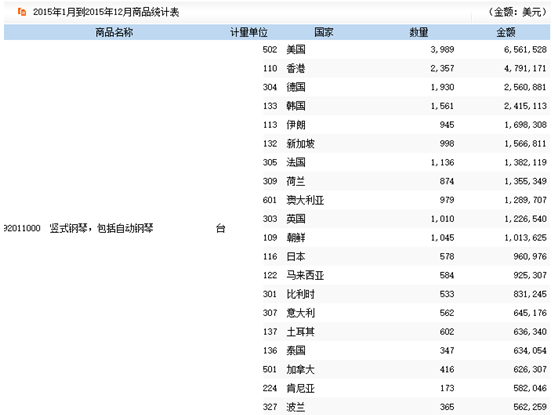Click product code 92011000
The height and width of the screenshot is (415, 553).
coord(22,228)
